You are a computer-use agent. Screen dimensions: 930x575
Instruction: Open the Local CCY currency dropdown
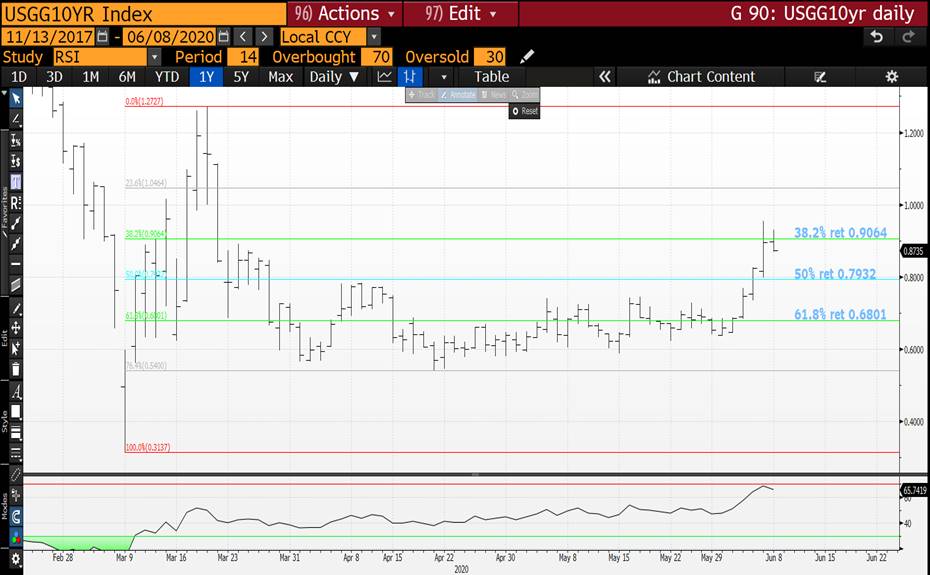(374, 37)
